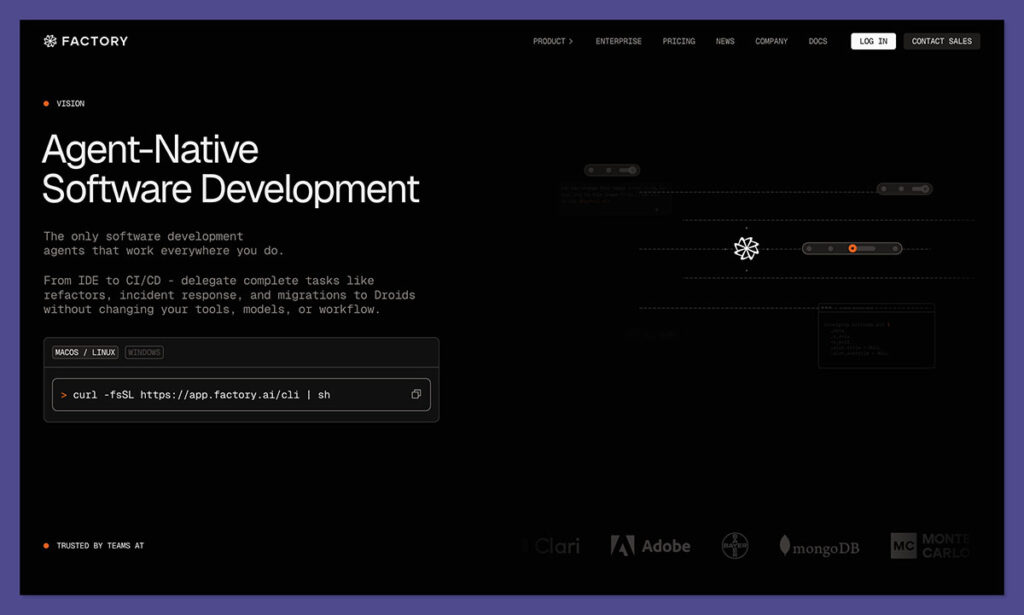Click the Factory pinwheel logo in the header

point(48,41)
